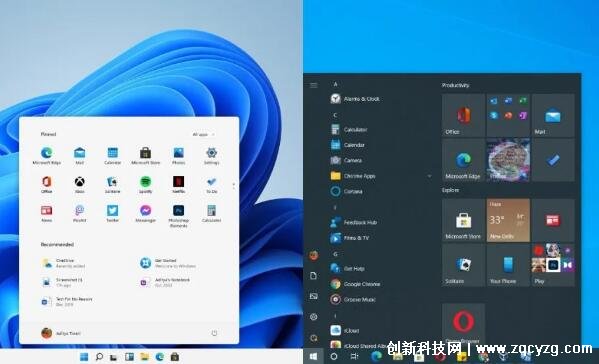Open Messenger from pinned apps
This screenshot has width=599, height=364.
[145, 214]
